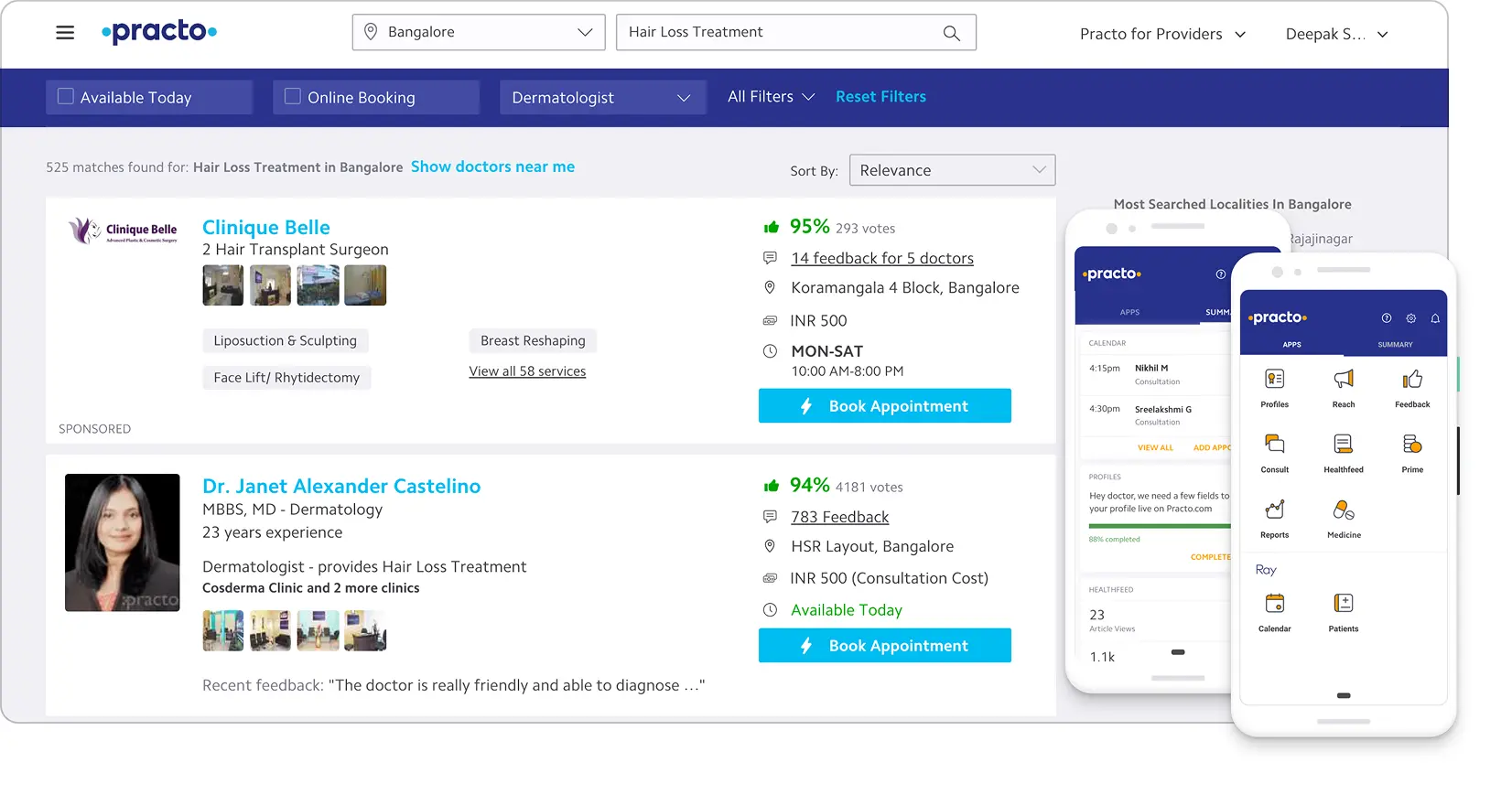1512x805 pixels.
Task: Open fourth Clinique Belle photo thumbnail
Action: tap(365, 285)
